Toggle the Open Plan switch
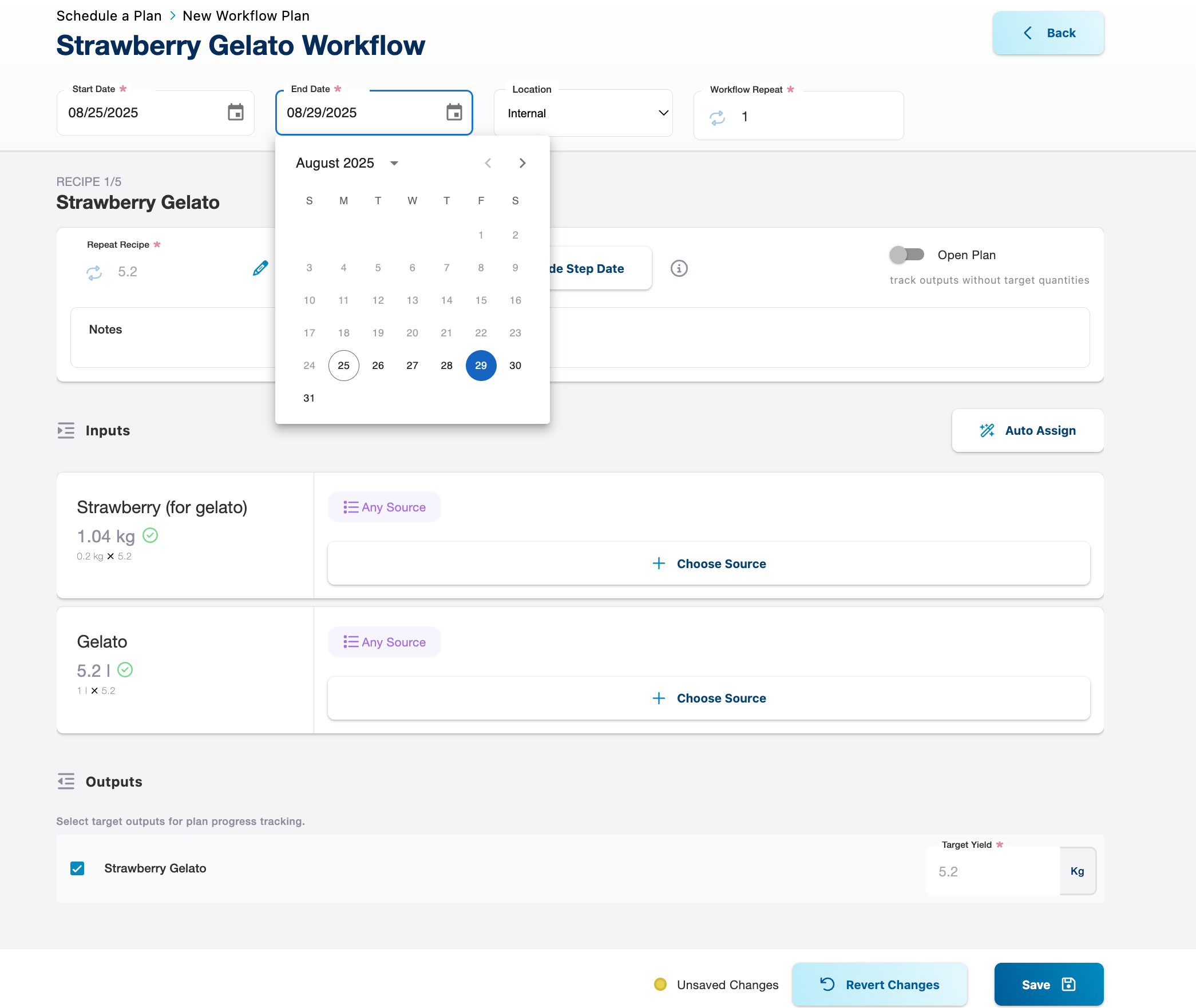This screenshot has height=1008, width=1196. point(907,255)
